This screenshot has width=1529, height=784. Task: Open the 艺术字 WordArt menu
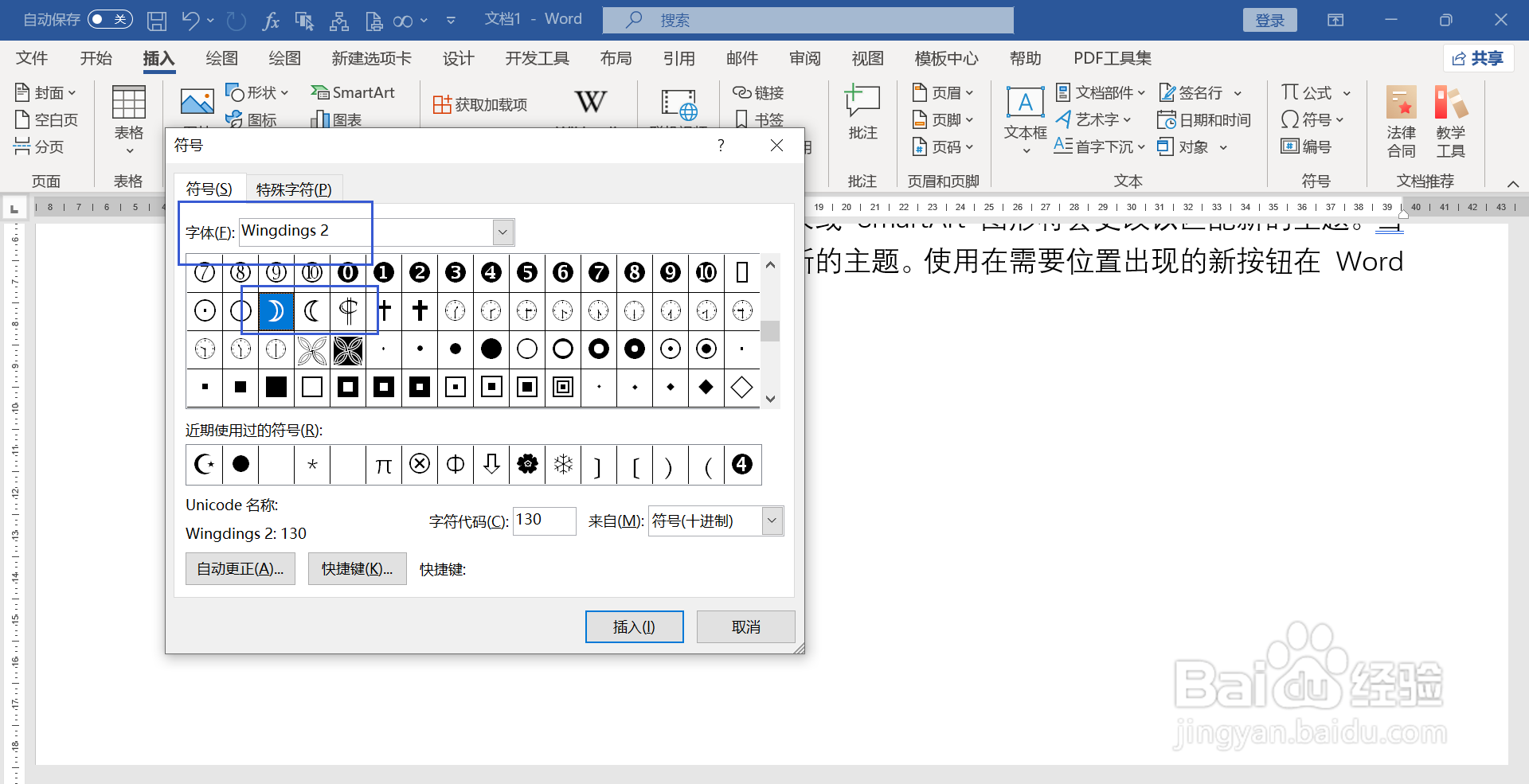1093,119
